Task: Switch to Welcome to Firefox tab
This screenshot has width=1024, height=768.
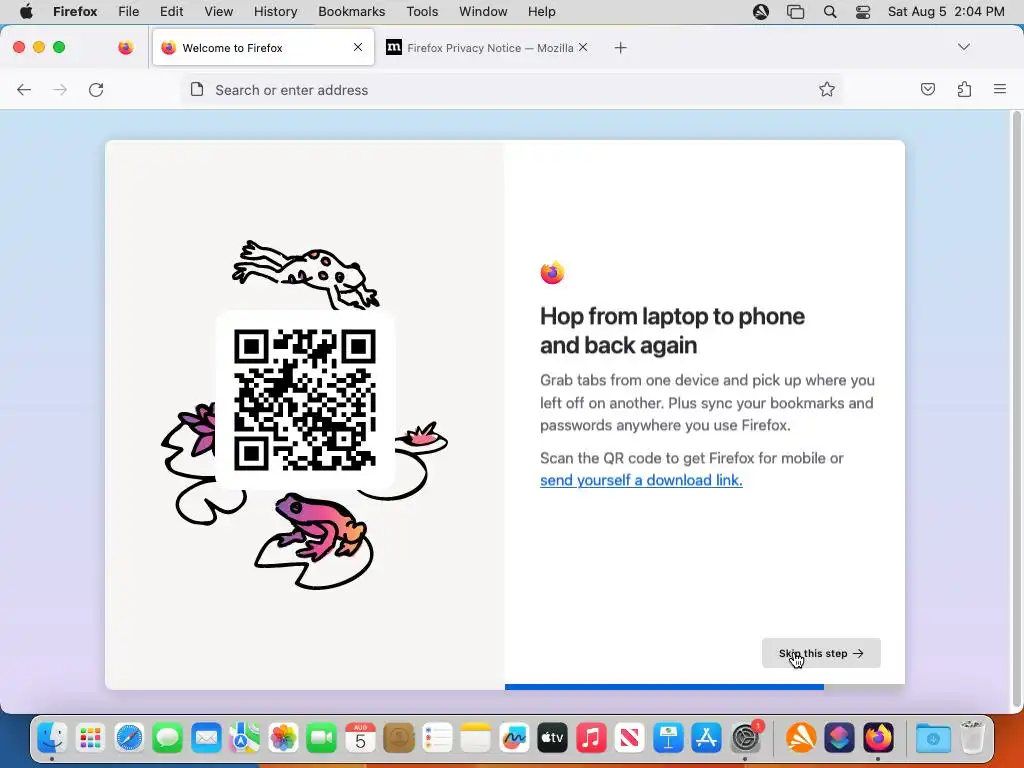Action: point(263,48)
